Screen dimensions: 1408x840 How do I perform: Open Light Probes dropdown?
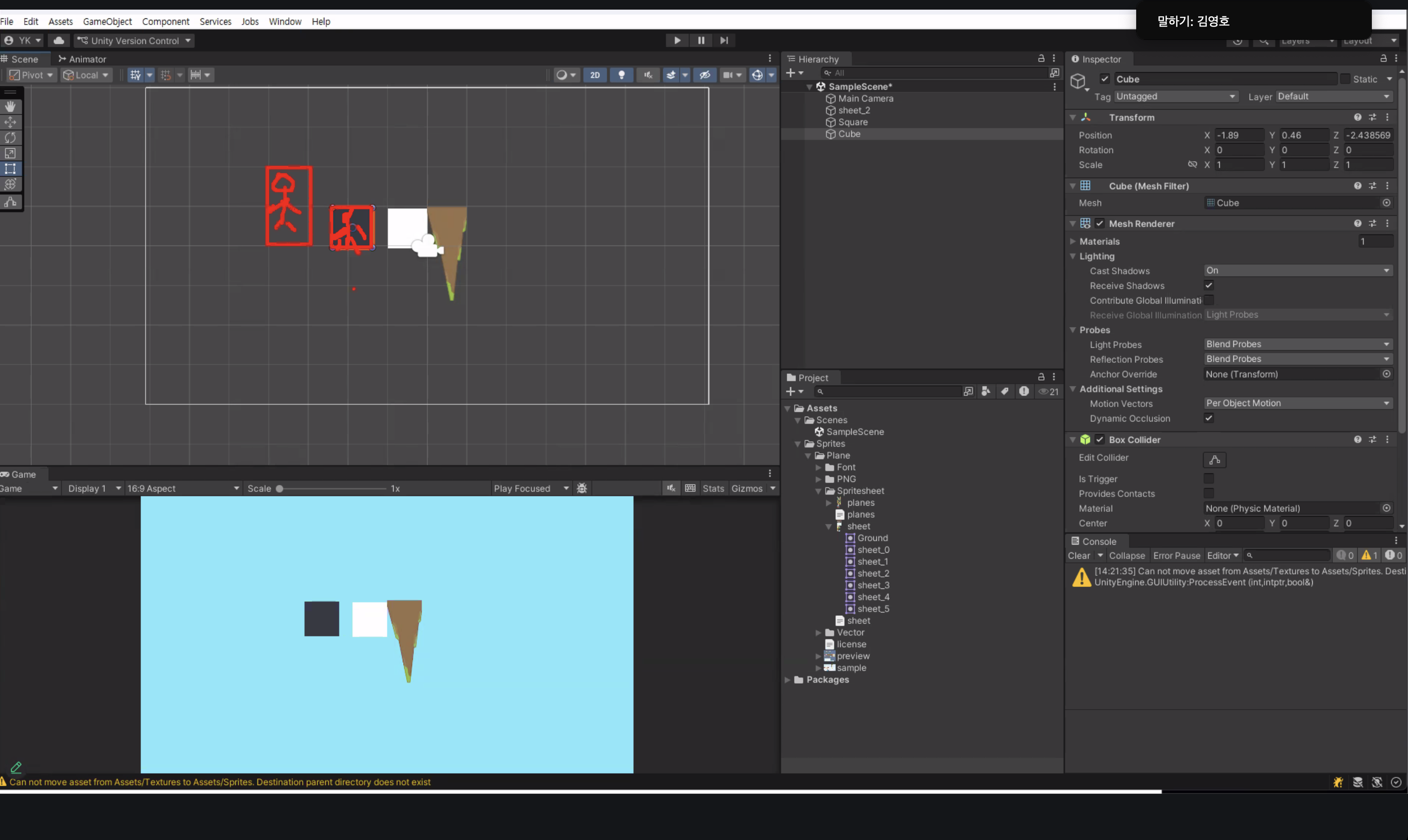pyautogui.click(x=1298, y=344)
